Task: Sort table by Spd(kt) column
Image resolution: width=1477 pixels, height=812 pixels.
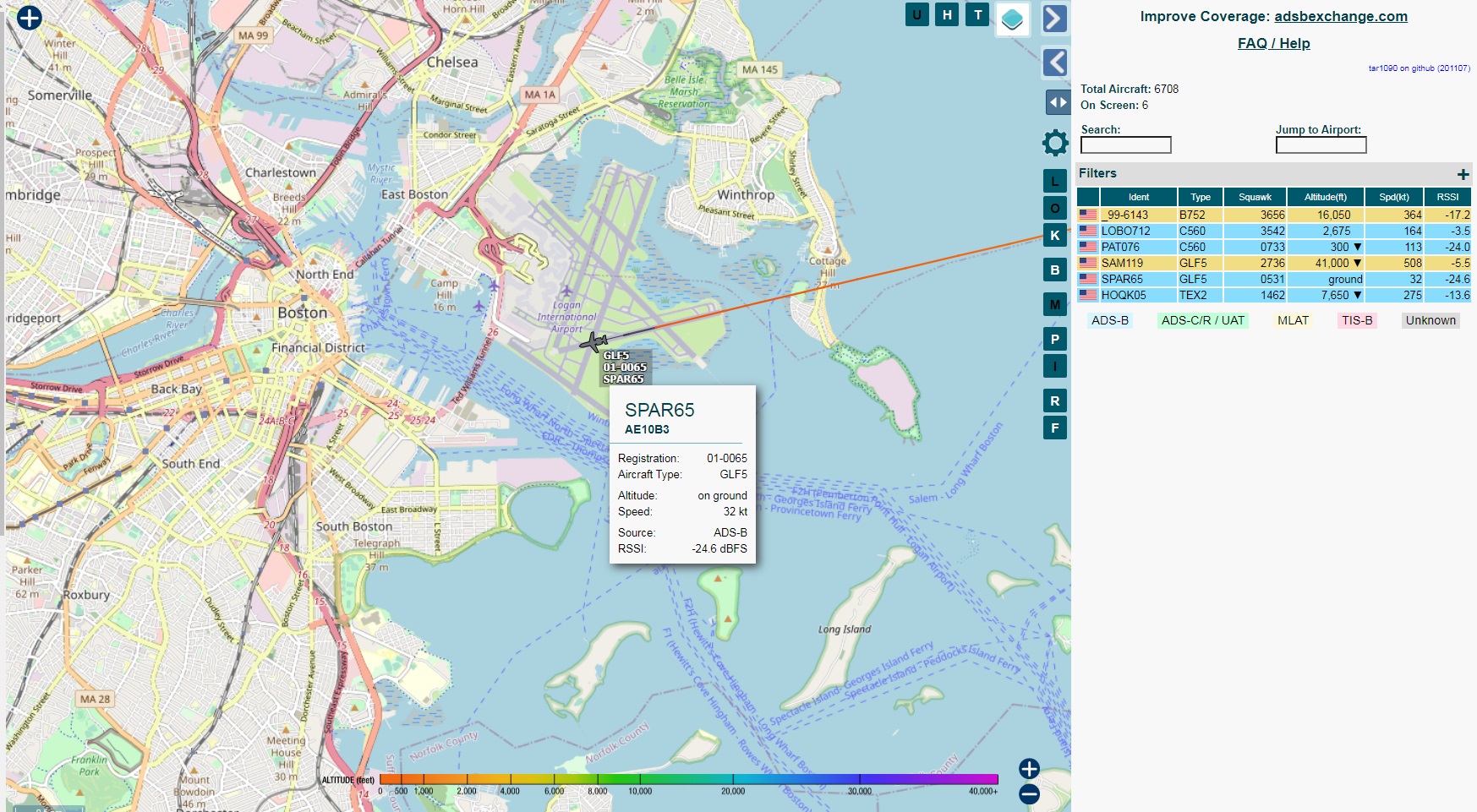Action: click(x=1393, y=197)
